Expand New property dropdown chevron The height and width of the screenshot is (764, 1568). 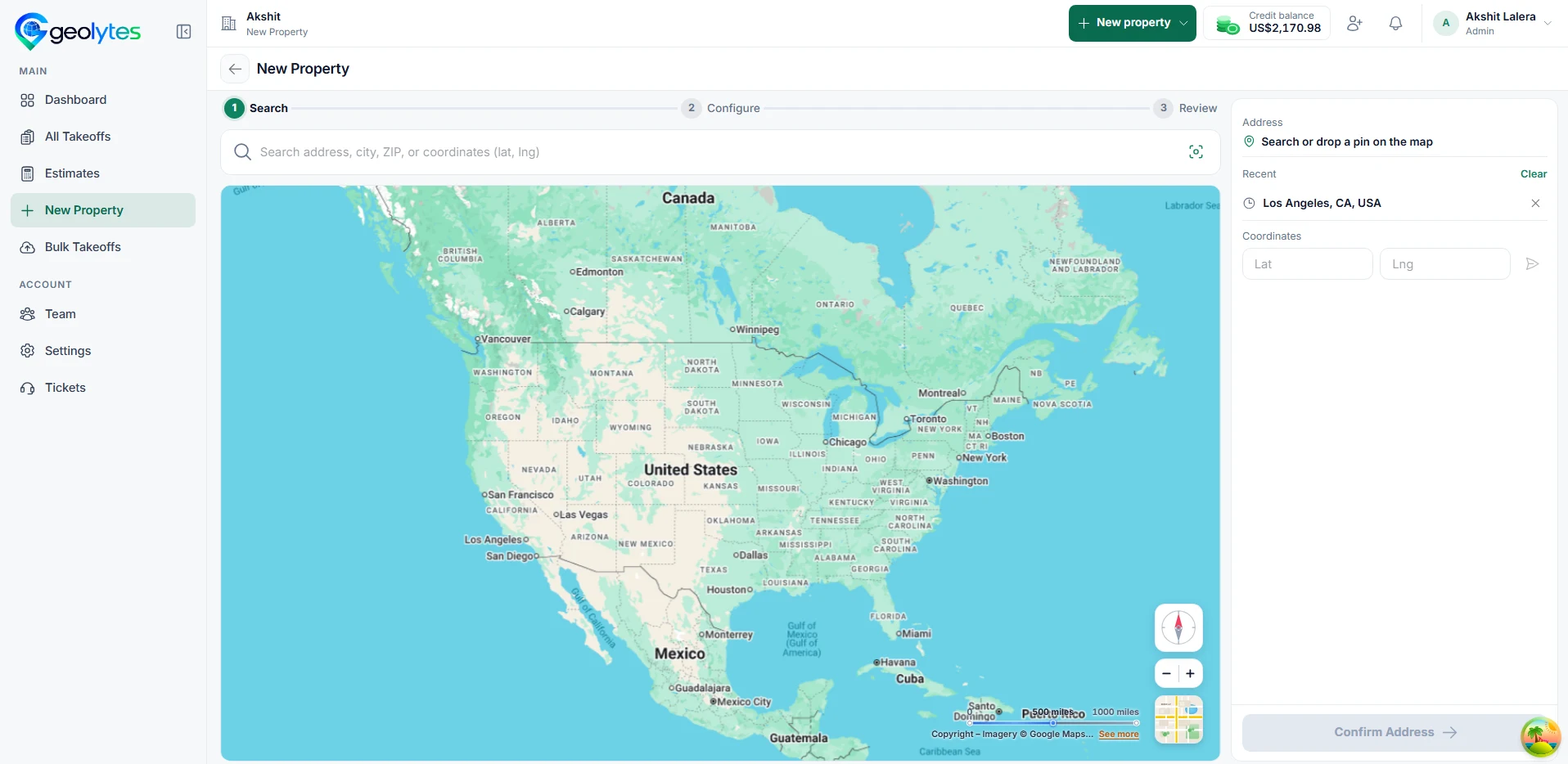pos(1183,23)
